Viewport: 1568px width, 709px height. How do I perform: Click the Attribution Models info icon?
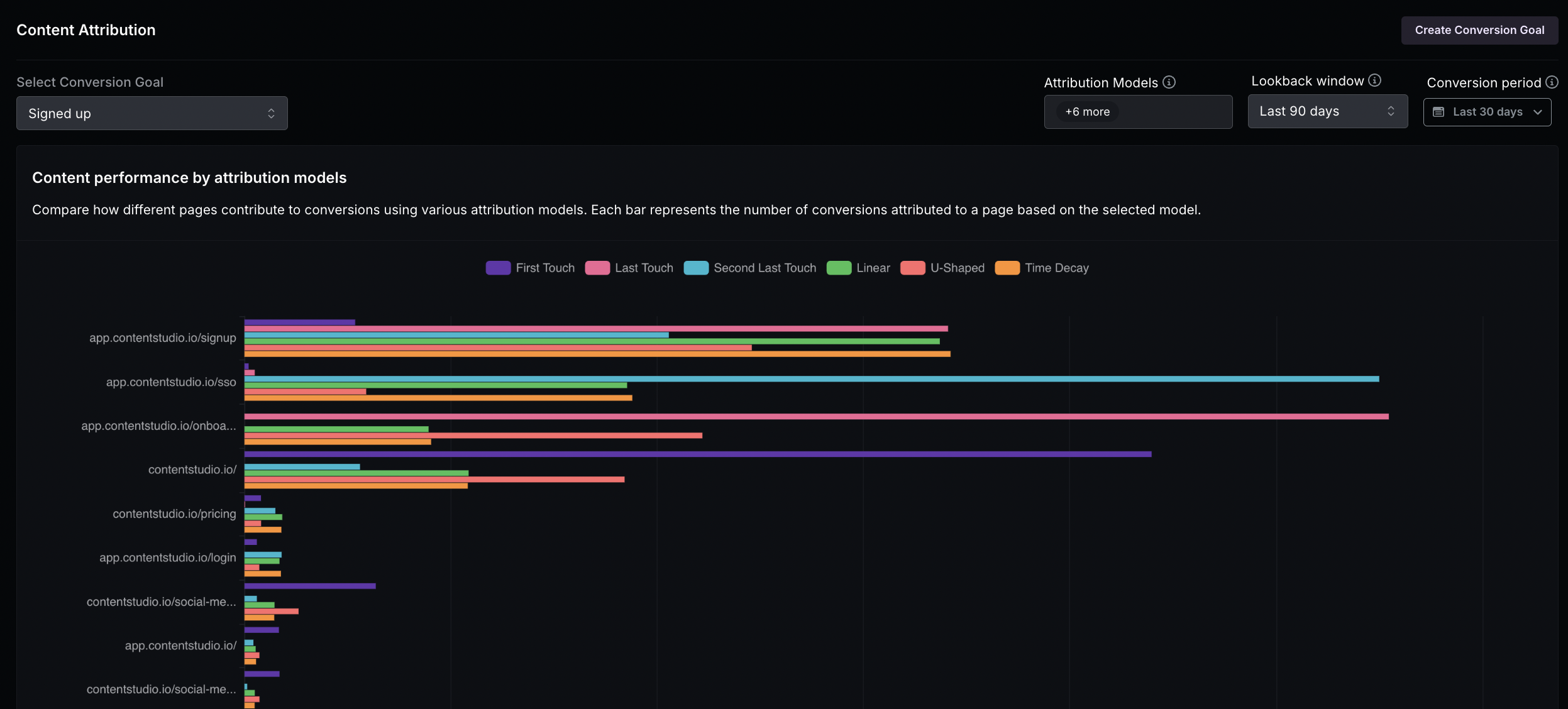pos(1169,82)
